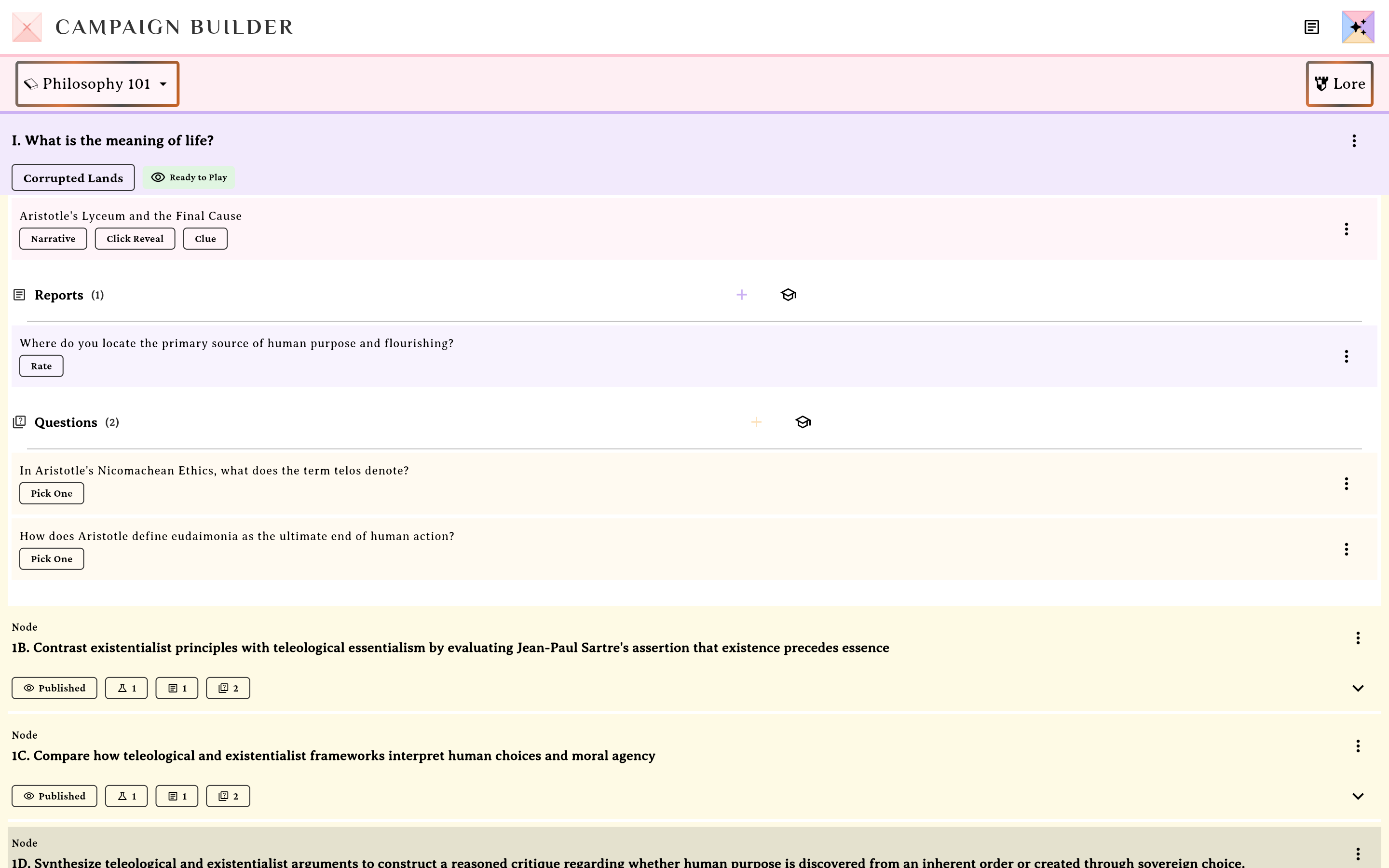Add a new report with plus icon
The height and width of the screenshot is (868, 1389).
pos(742,295)
